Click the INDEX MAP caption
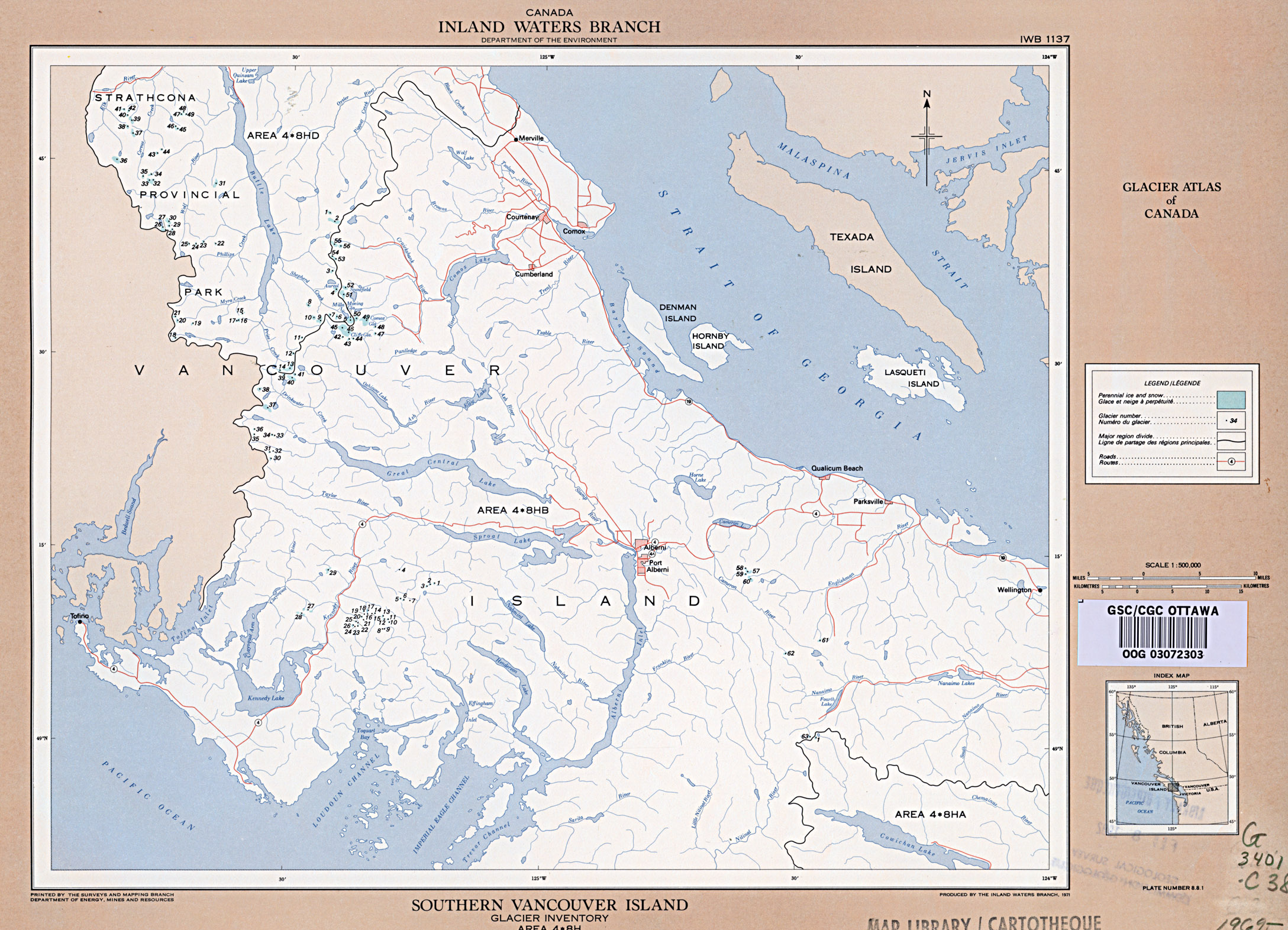This screenshot has height=930, width=1288. [x=1171, y=675]
